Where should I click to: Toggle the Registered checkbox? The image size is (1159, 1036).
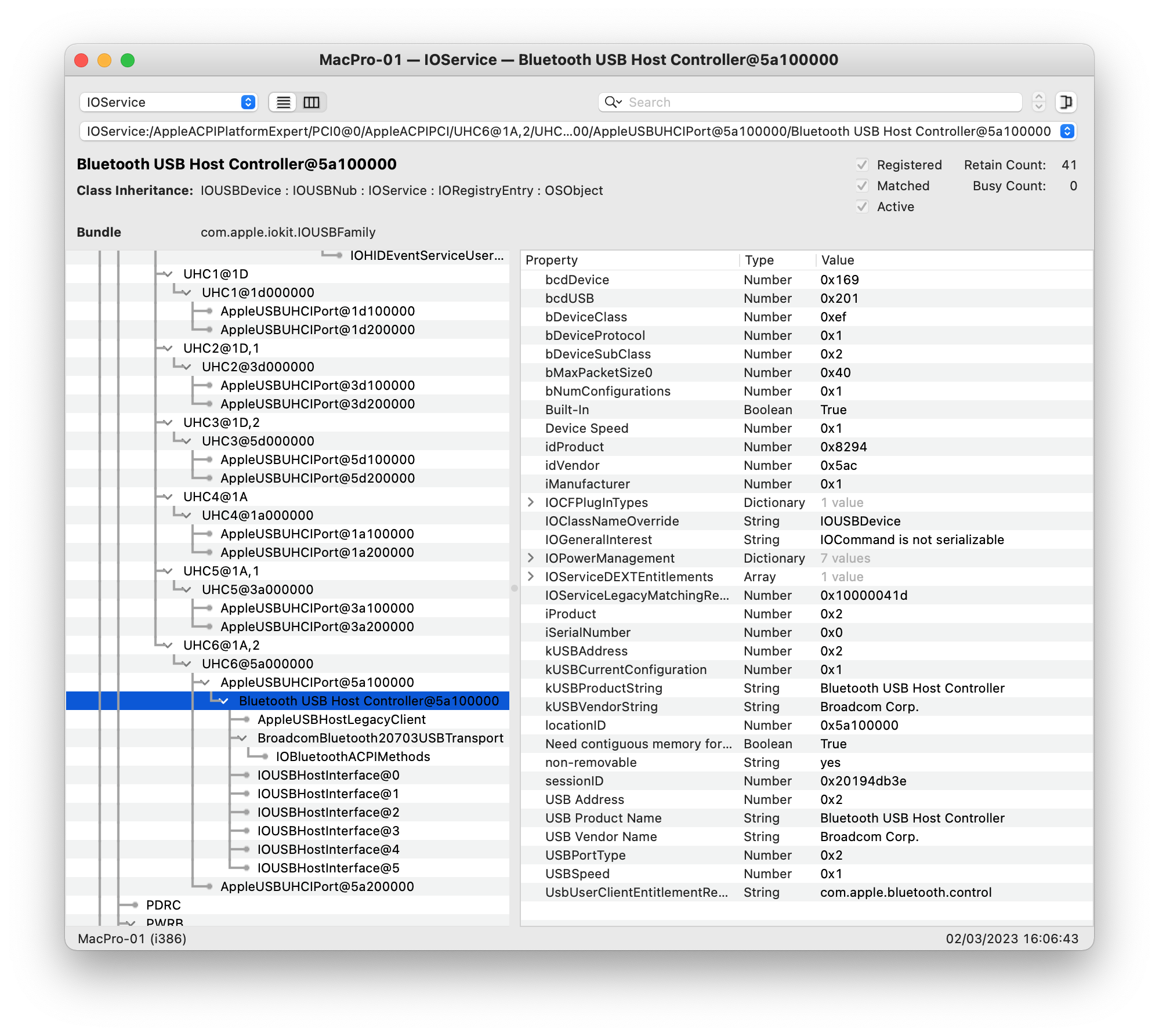tap(862, 165)
